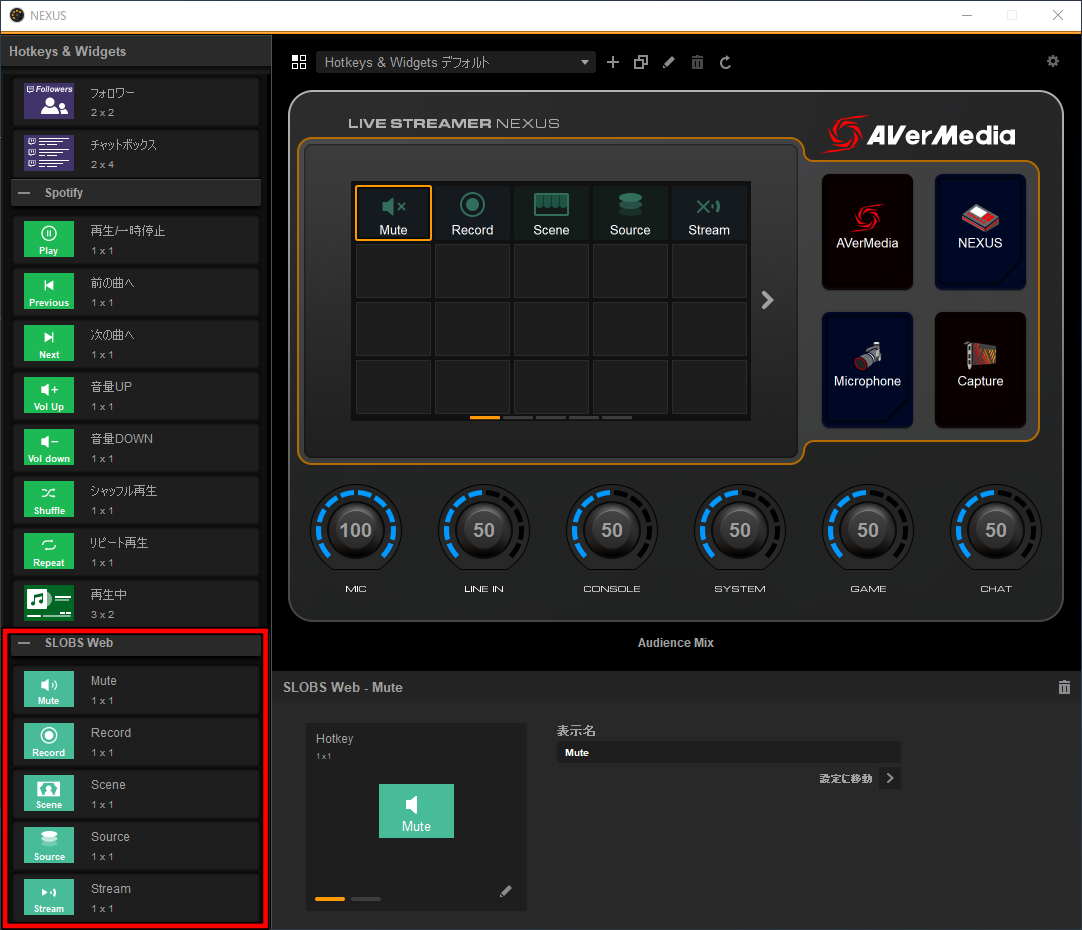Select the Mute hotkey on the NEXUS screen
The height and width of the screenshot is (930, 1082).
point(393,212)
